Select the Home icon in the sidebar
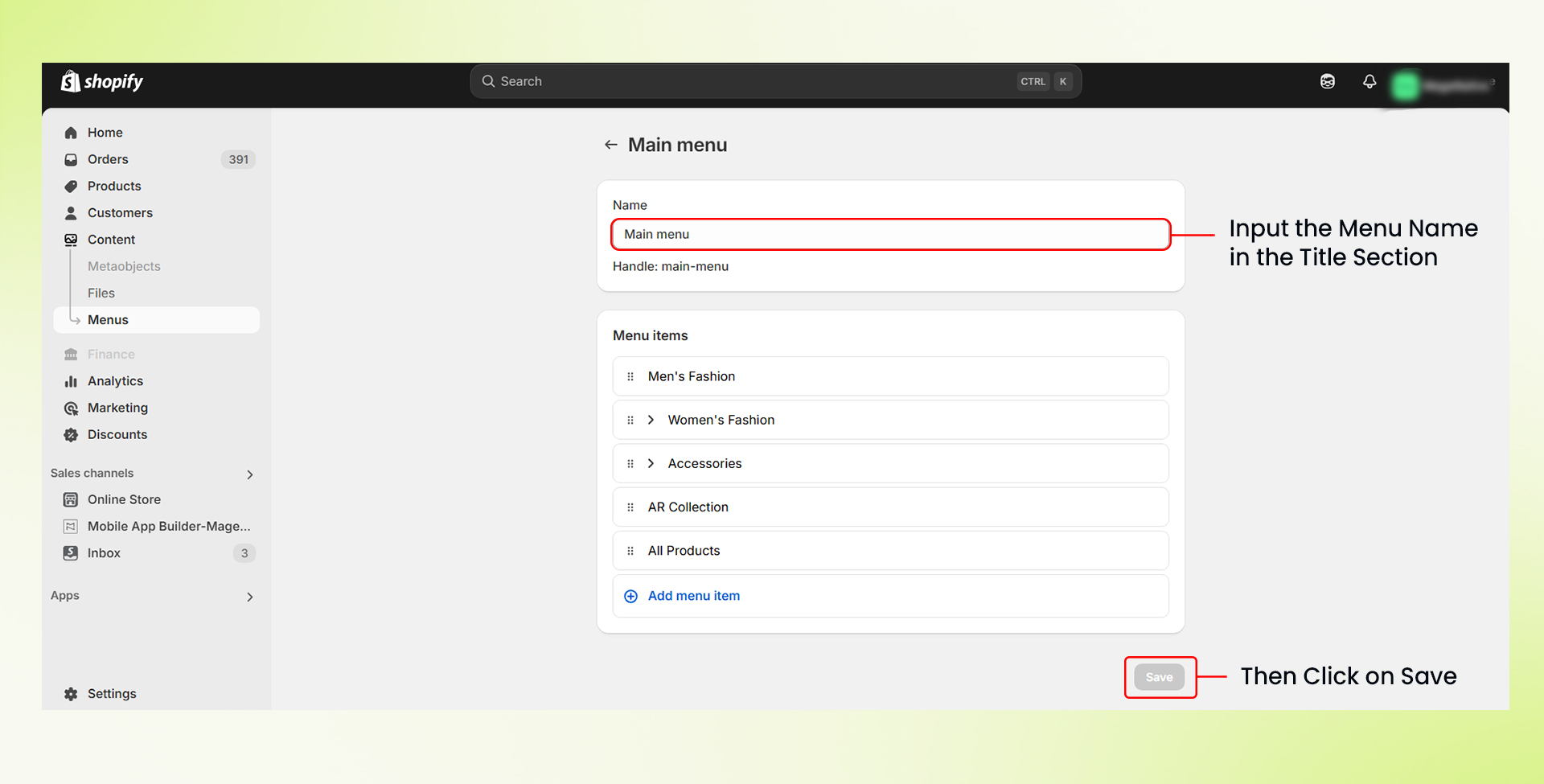1544x784 pixels. click(x=72, y=132)
